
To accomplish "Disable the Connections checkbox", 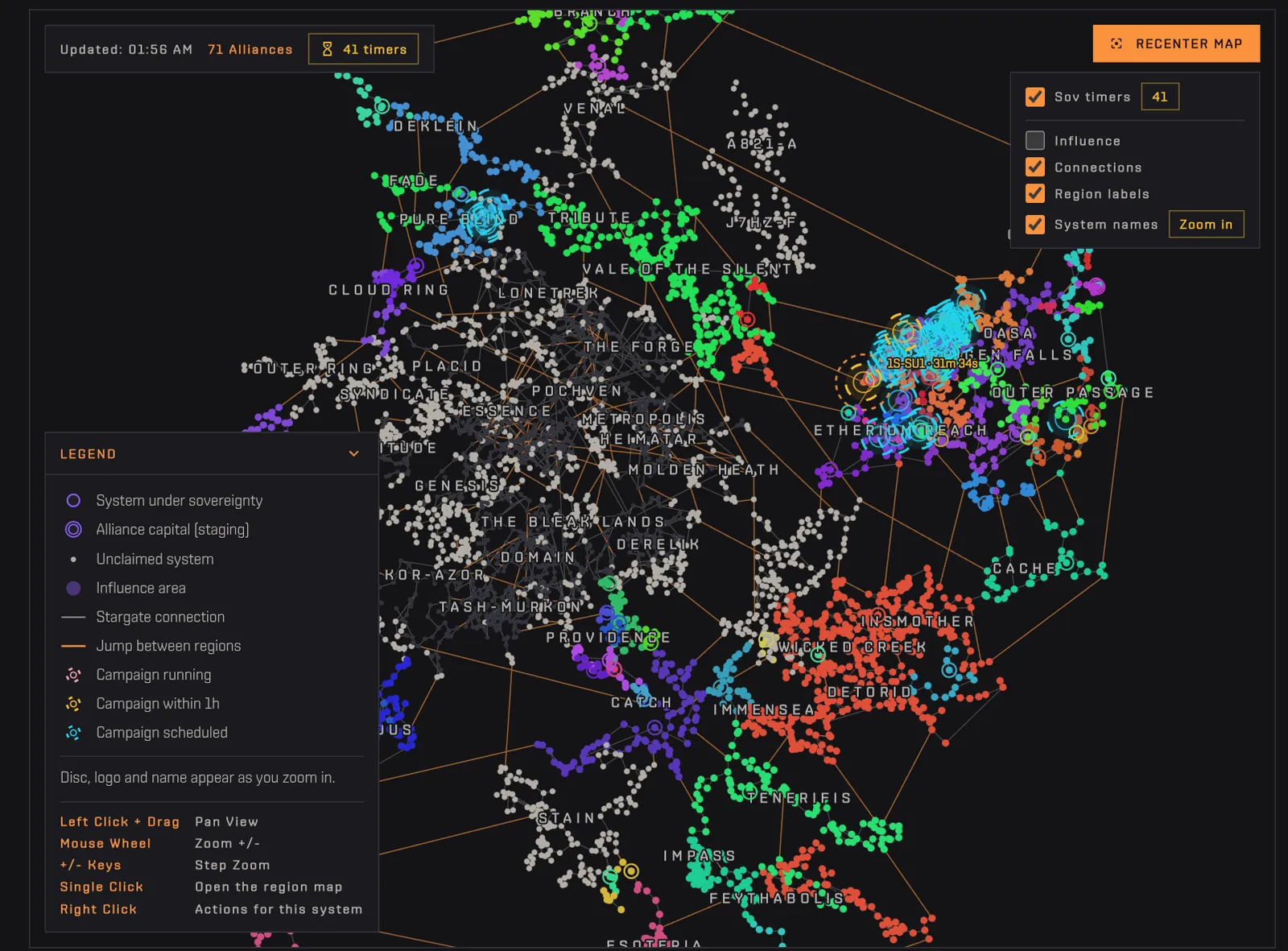I will pyautogui.click(x=1035, y=167).
